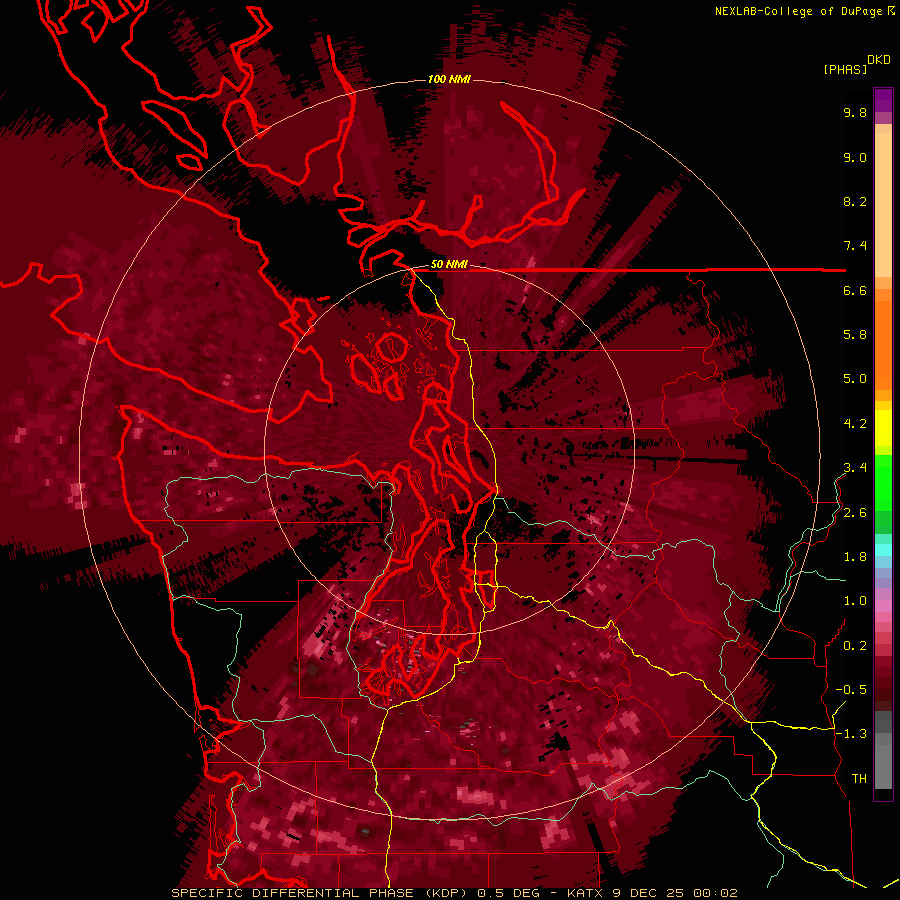Click the purple top of the color scale
Screen dimensions: 900x900
(x=883, y=100)
